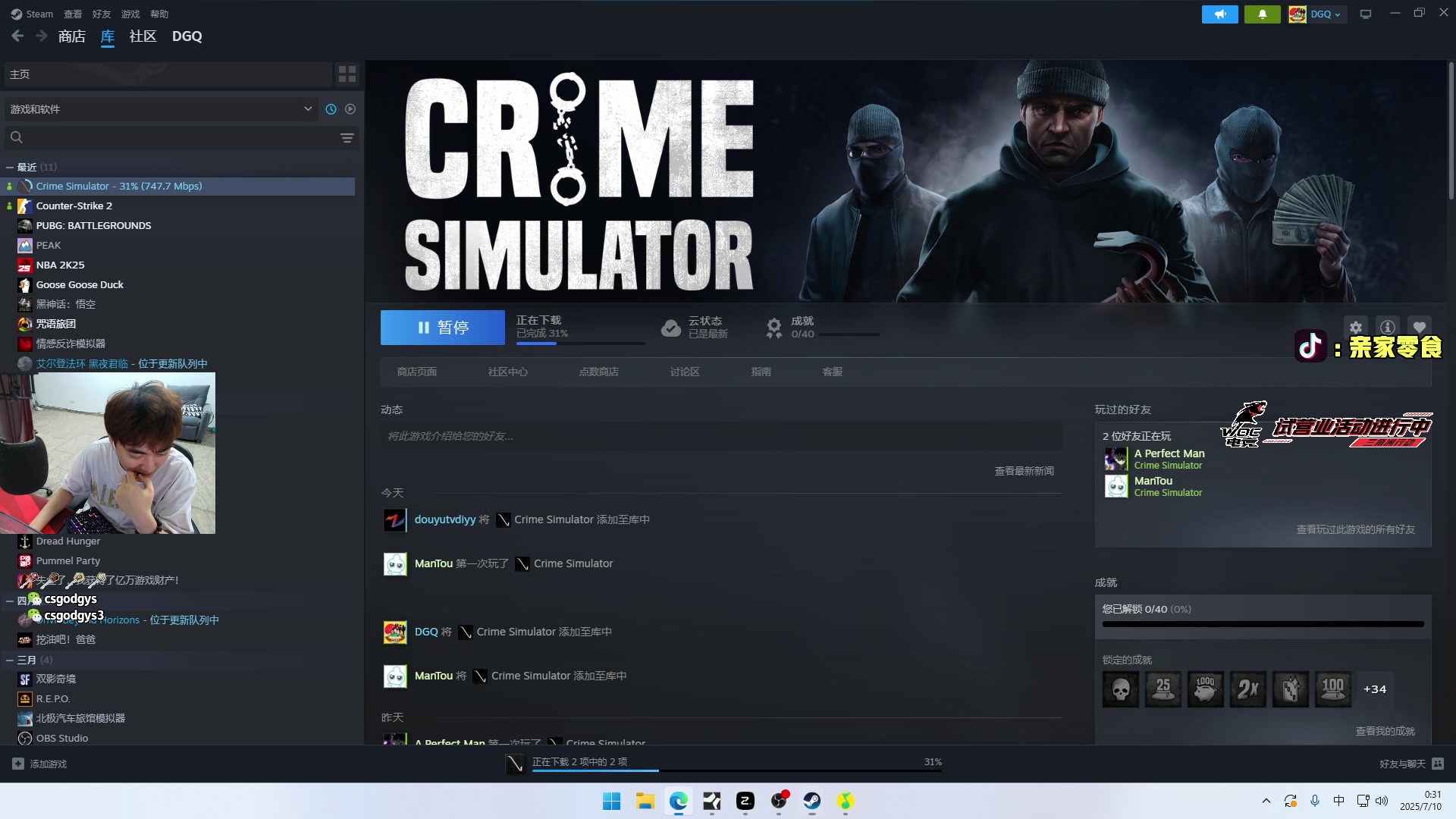Click the skull locked achievement icon
This screenshot has height=819, width=1456.
tap(1121, 690)
